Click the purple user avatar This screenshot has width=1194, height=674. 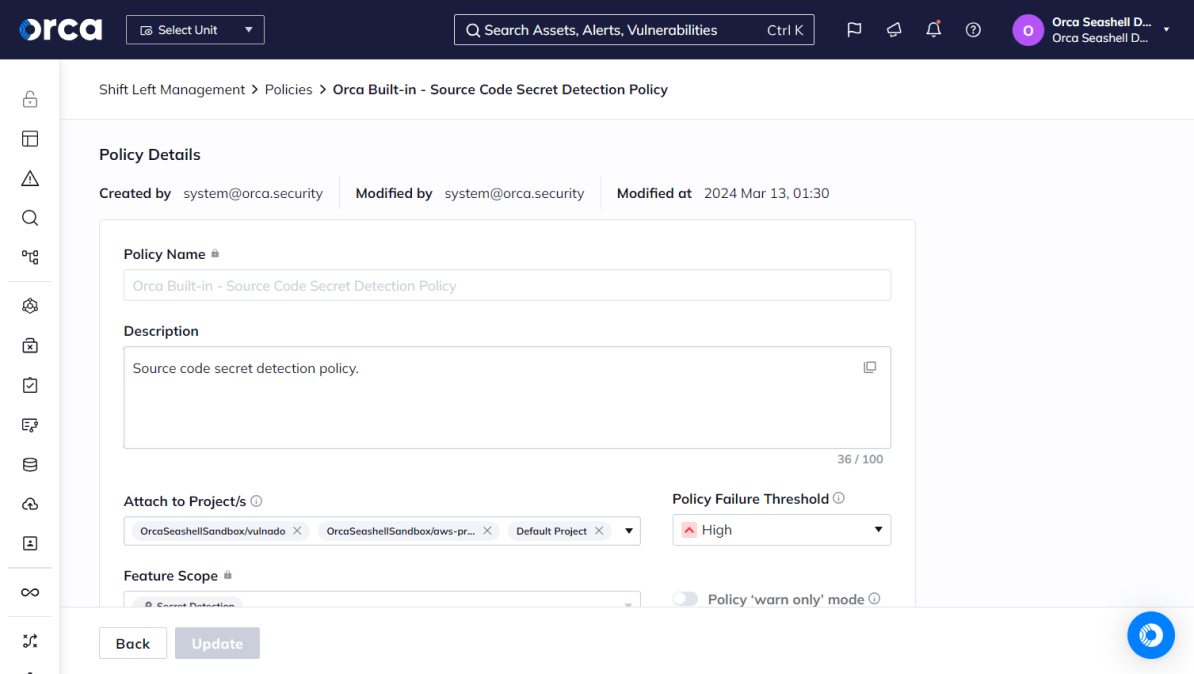[x=1027, y=30]
